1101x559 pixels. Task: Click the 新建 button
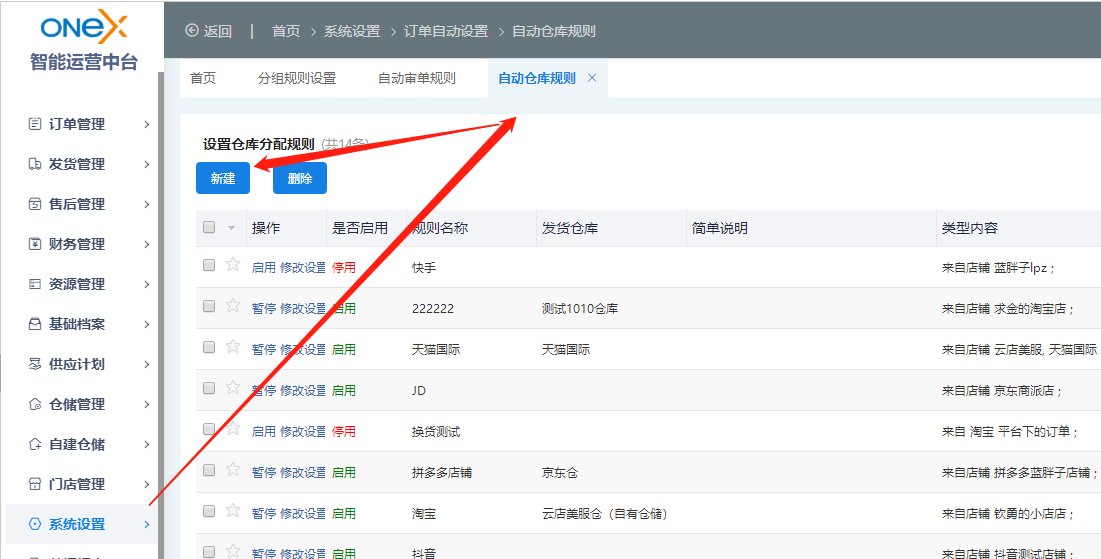coord(223,178)
